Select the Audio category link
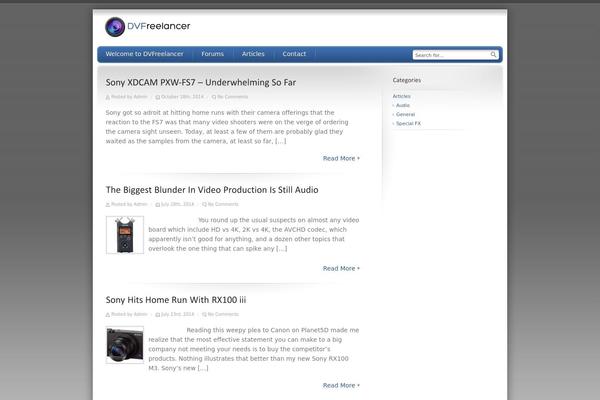Screen dimensions: 600x400 (403, 105)
